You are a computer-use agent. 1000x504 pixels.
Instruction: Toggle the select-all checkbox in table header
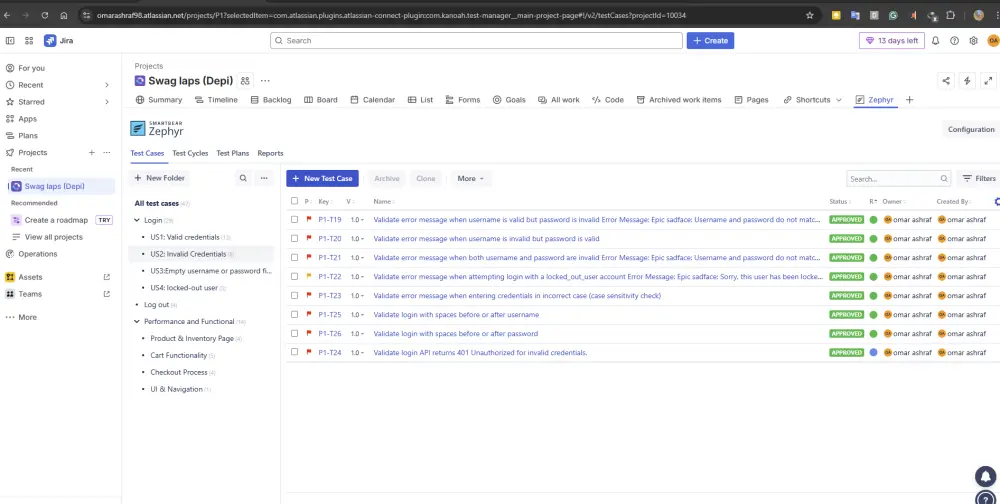point(294,201)
